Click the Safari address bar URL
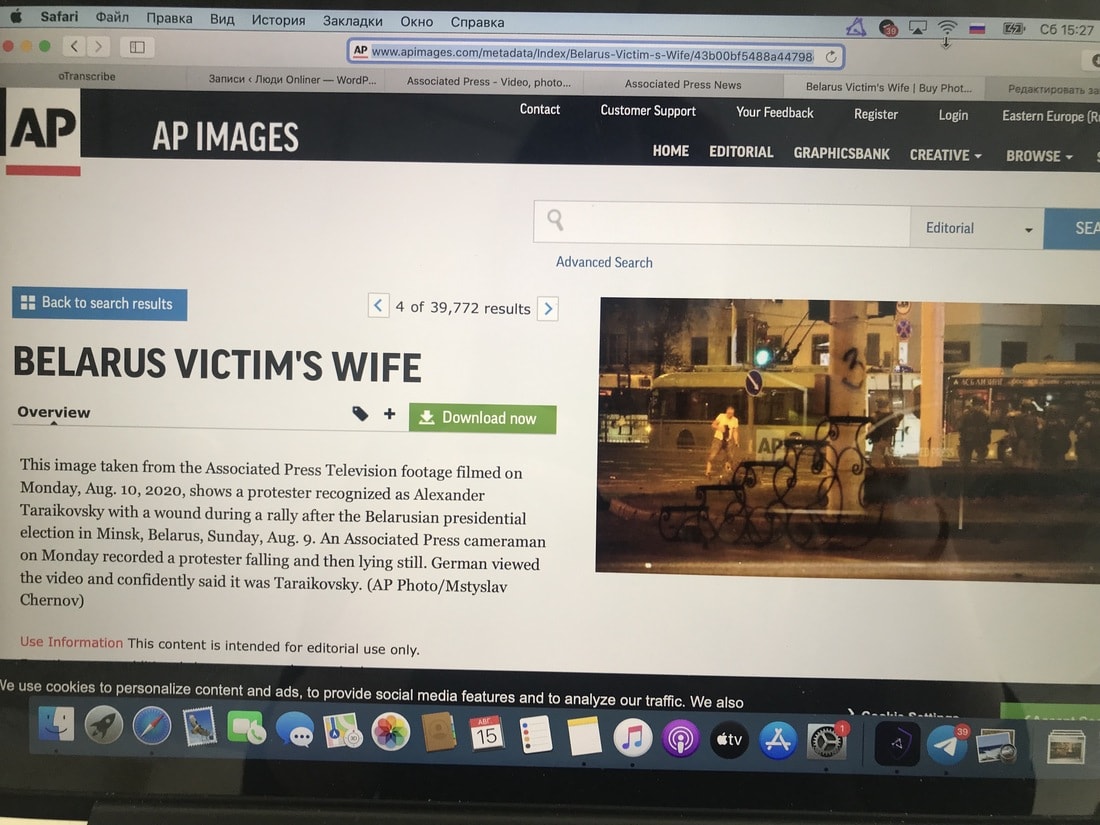 tap(591, 54)
